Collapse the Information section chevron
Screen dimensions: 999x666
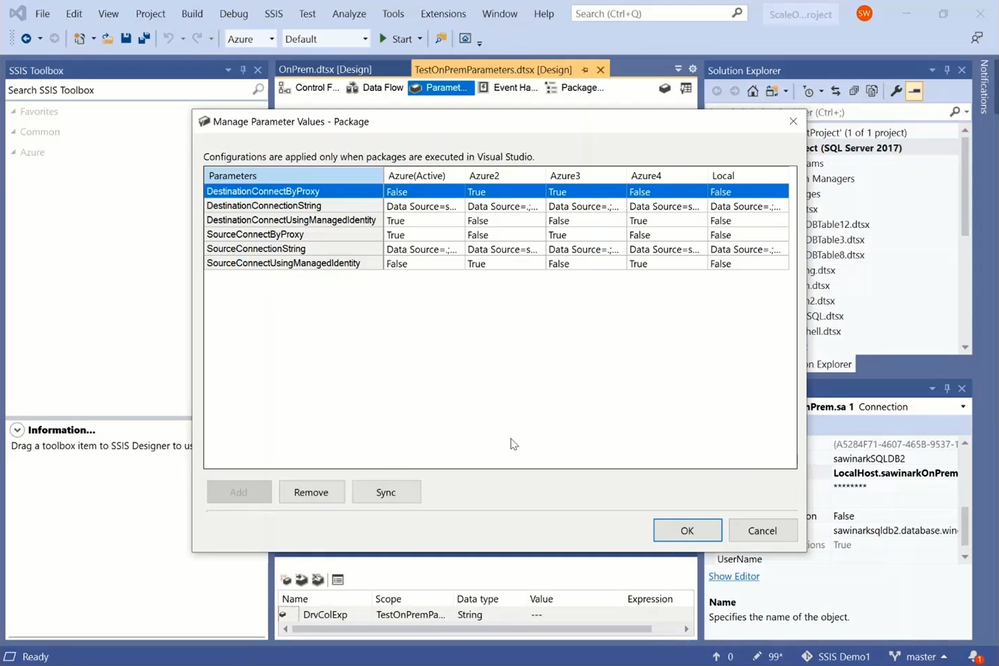tap(17, 430)
